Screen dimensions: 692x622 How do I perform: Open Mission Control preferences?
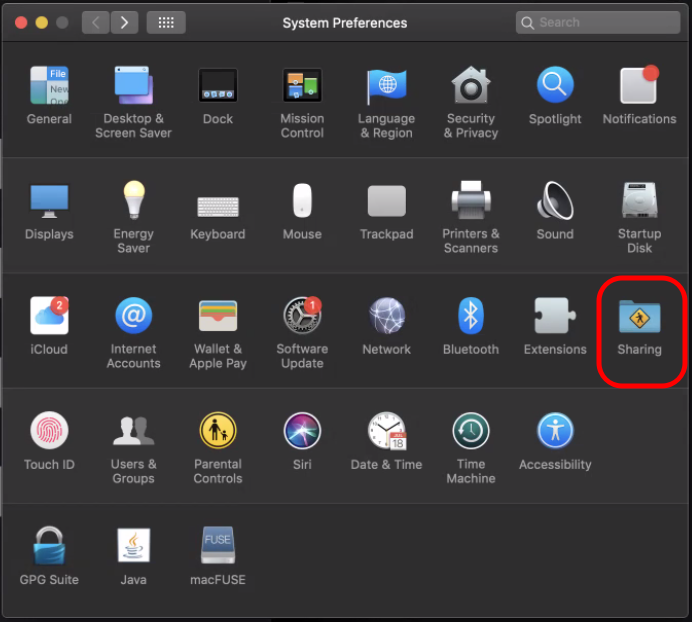[302, 87]
